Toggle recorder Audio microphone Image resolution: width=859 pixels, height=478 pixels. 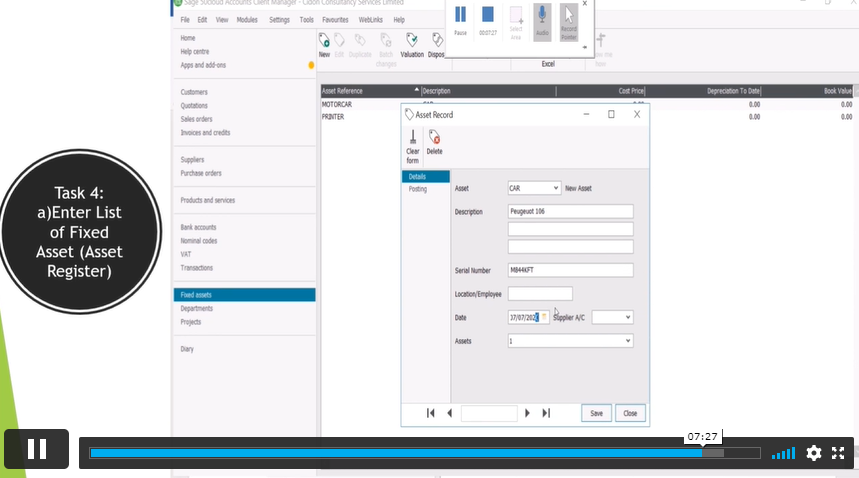[x=542, y=22]
